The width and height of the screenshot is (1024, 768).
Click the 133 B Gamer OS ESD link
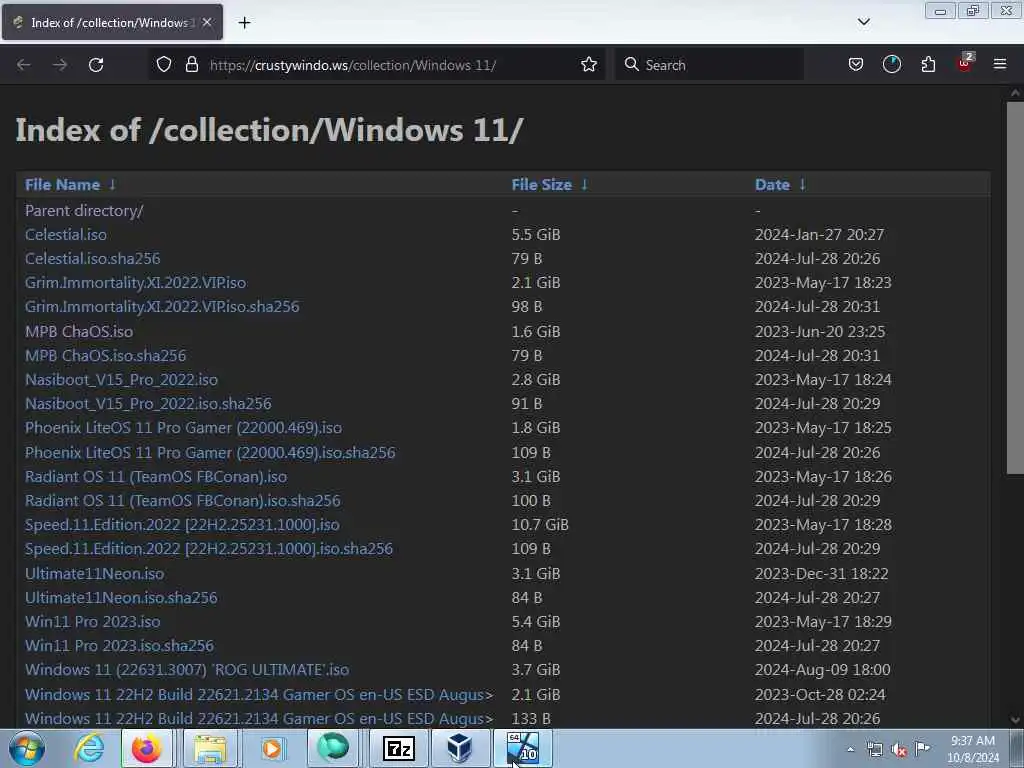[259, 719]
